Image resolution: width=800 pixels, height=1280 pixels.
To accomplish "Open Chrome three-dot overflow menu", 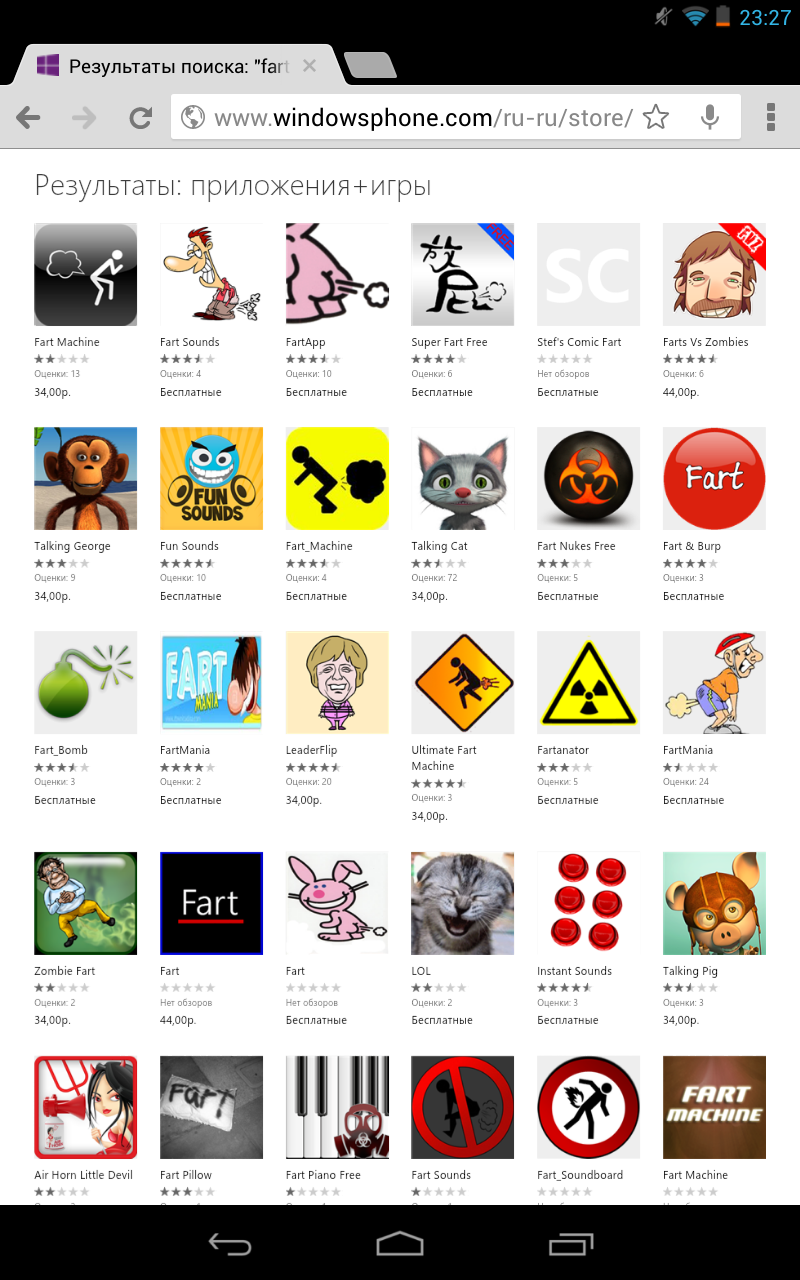I will pos(771,118).
